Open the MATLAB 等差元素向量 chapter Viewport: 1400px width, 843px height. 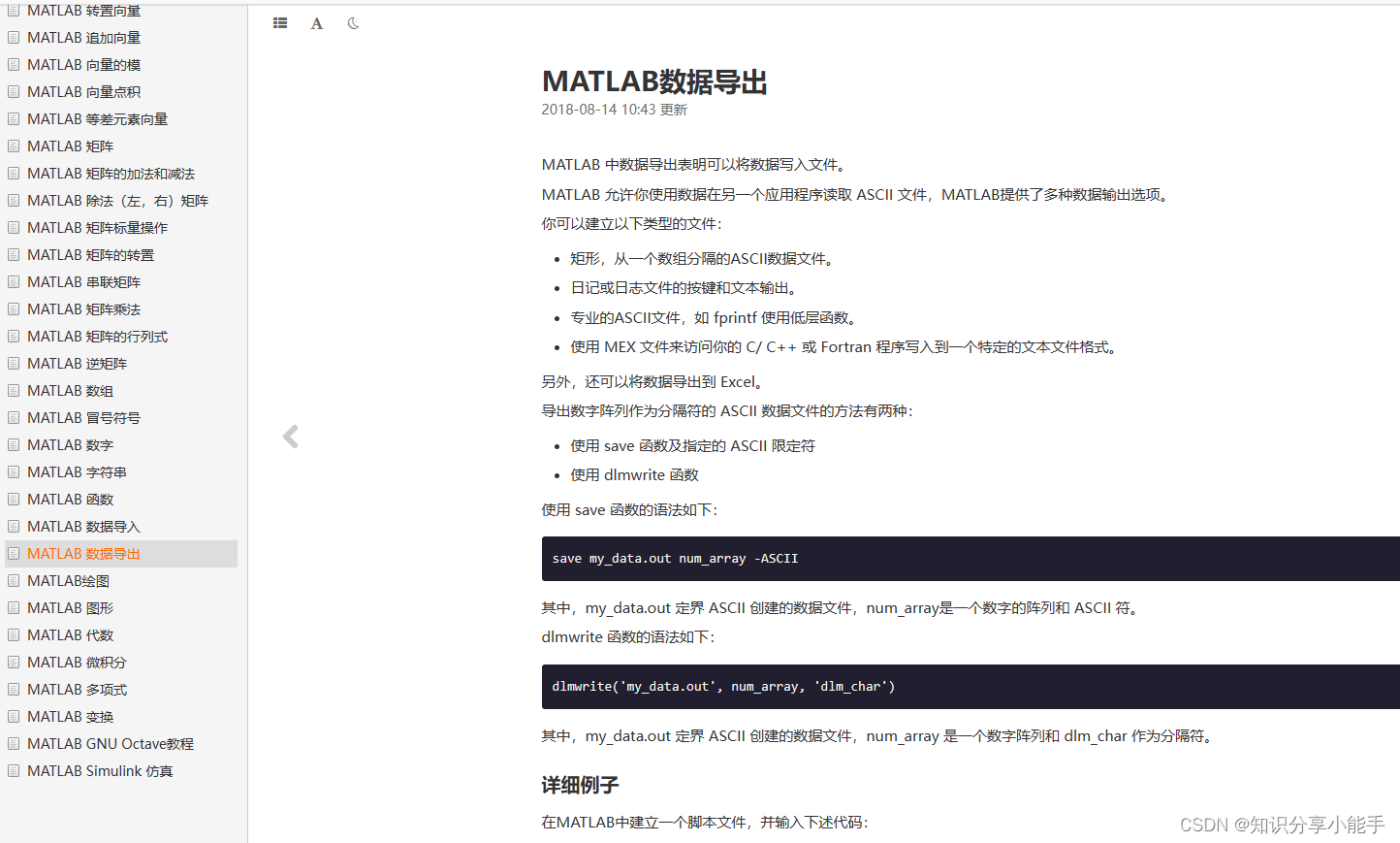97,119
